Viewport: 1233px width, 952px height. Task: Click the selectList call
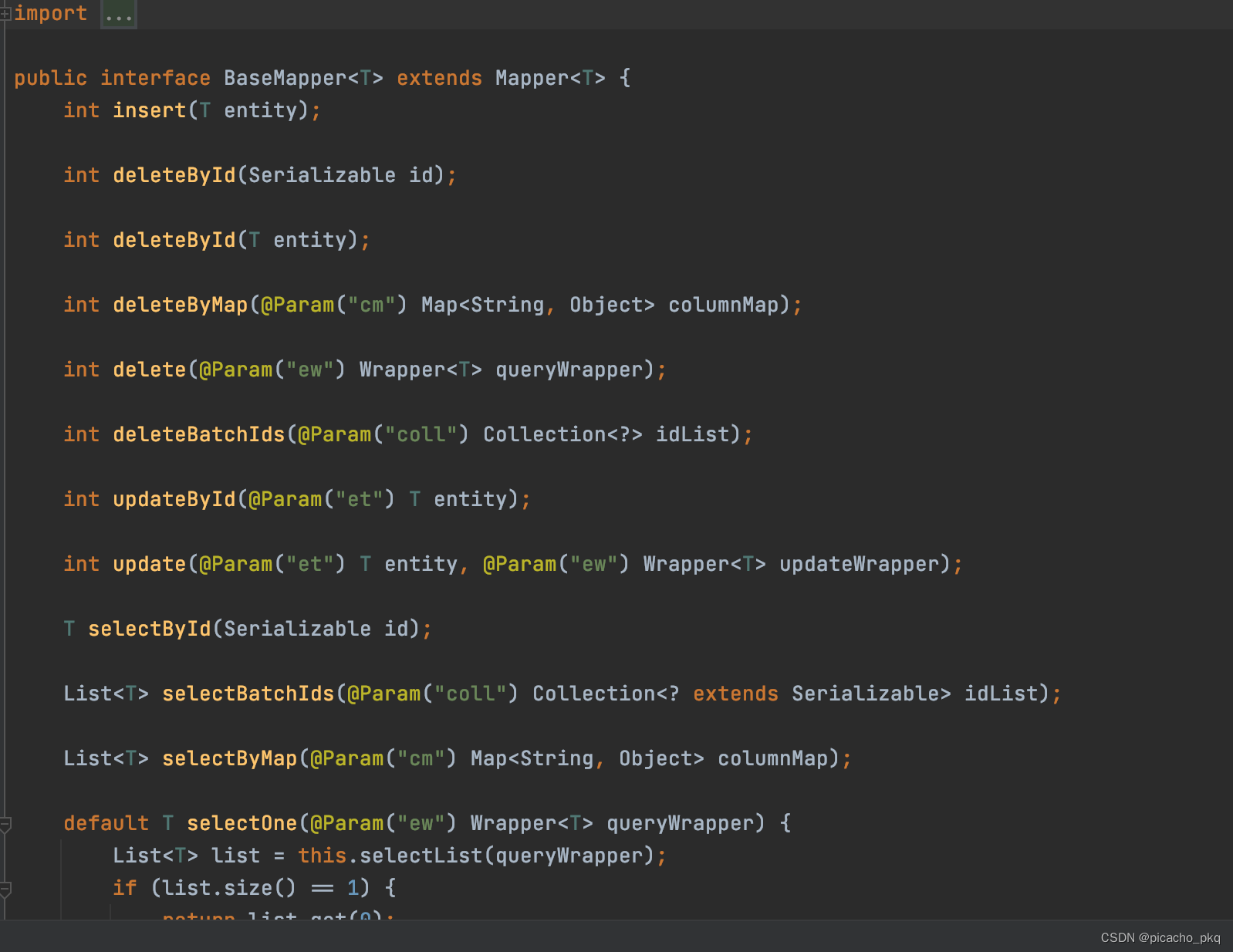tap(421, 856)
